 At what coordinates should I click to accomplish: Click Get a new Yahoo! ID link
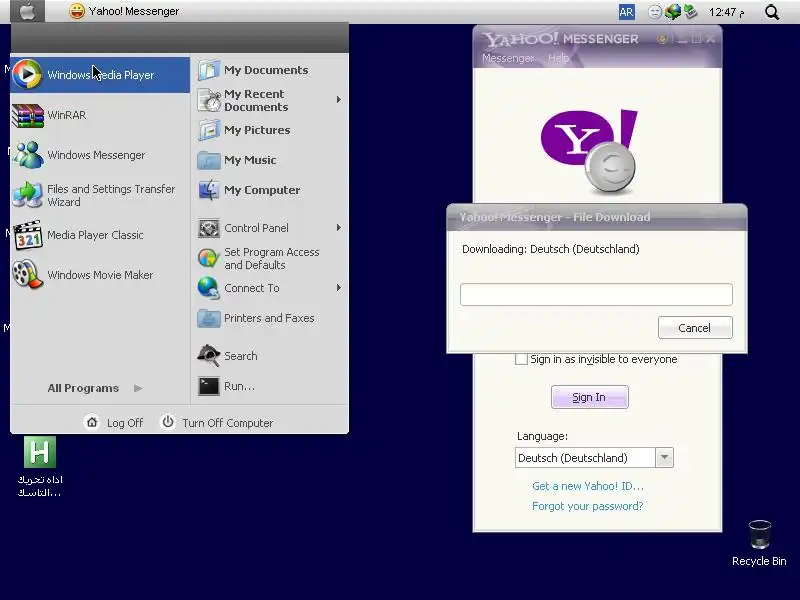coord(588,486)
